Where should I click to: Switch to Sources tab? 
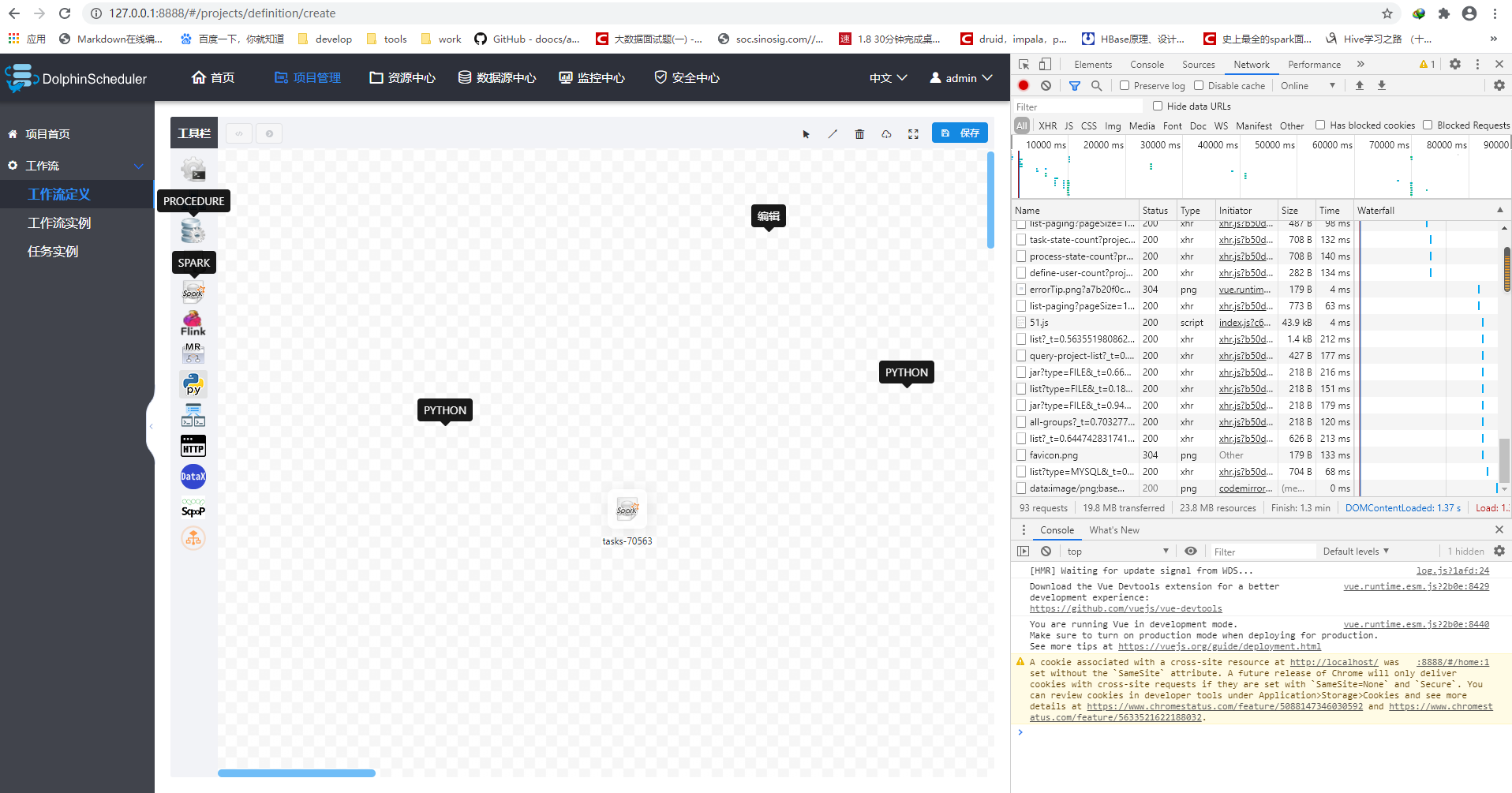point(1198,65)
